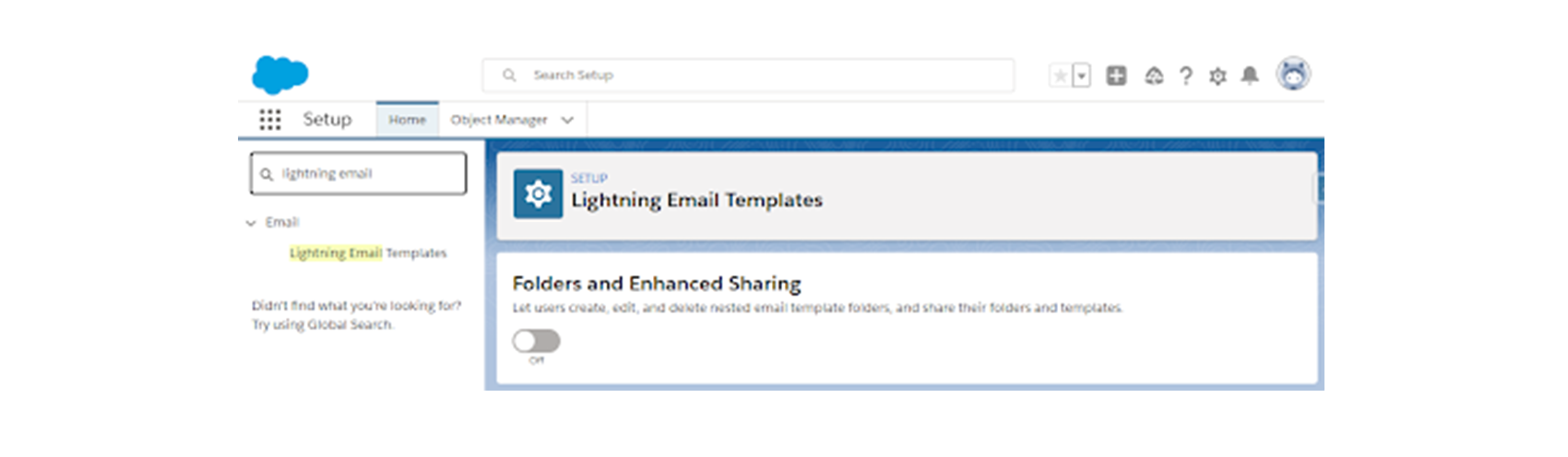Image resolution: width=1568 pixels, height=457 pixels.
Task: Open the App Launcher grid icon
Action: tap(269, 119)
